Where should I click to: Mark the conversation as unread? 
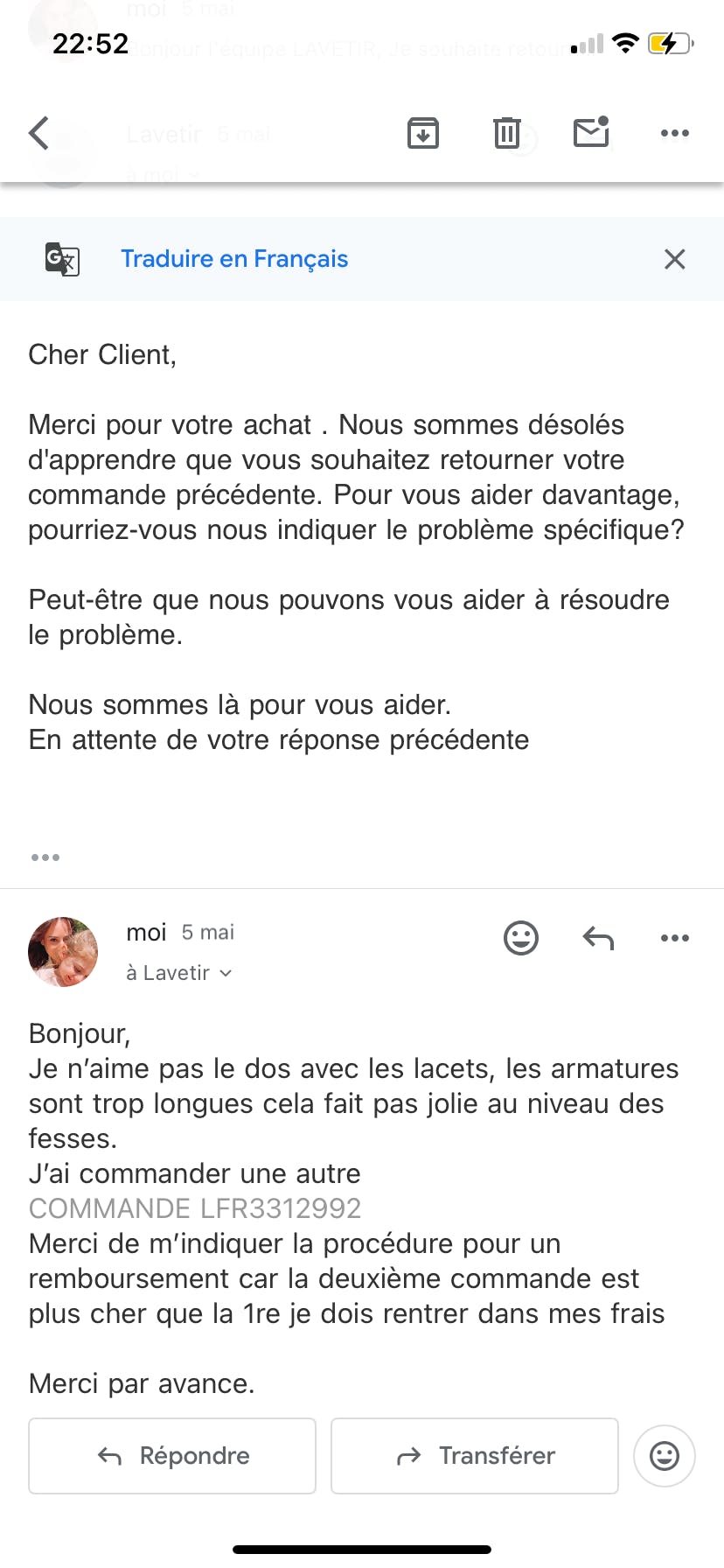tap(591, 132)
